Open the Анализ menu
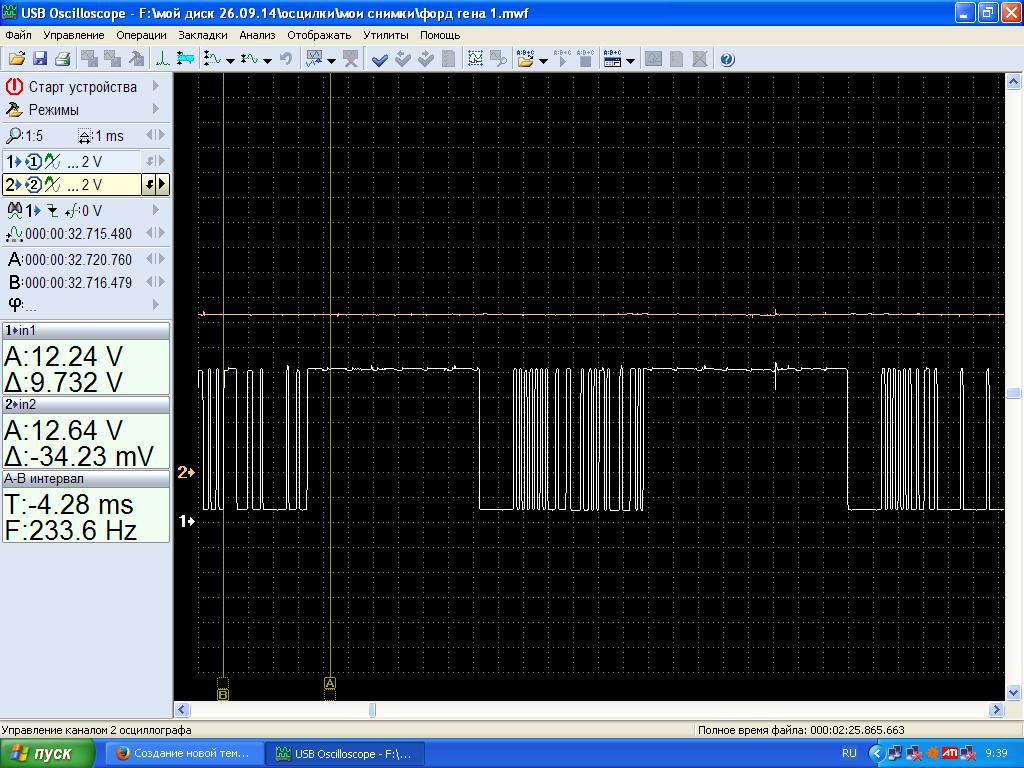The height and width of the screenshot is (768, 1024). pos(257,35)
